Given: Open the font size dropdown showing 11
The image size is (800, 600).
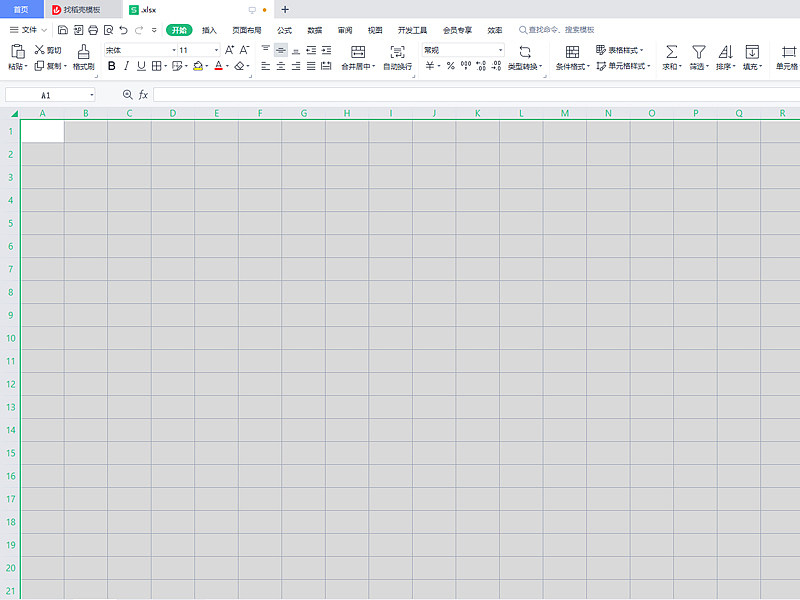Looking at the screenshot, I should (x=216, y=50).
